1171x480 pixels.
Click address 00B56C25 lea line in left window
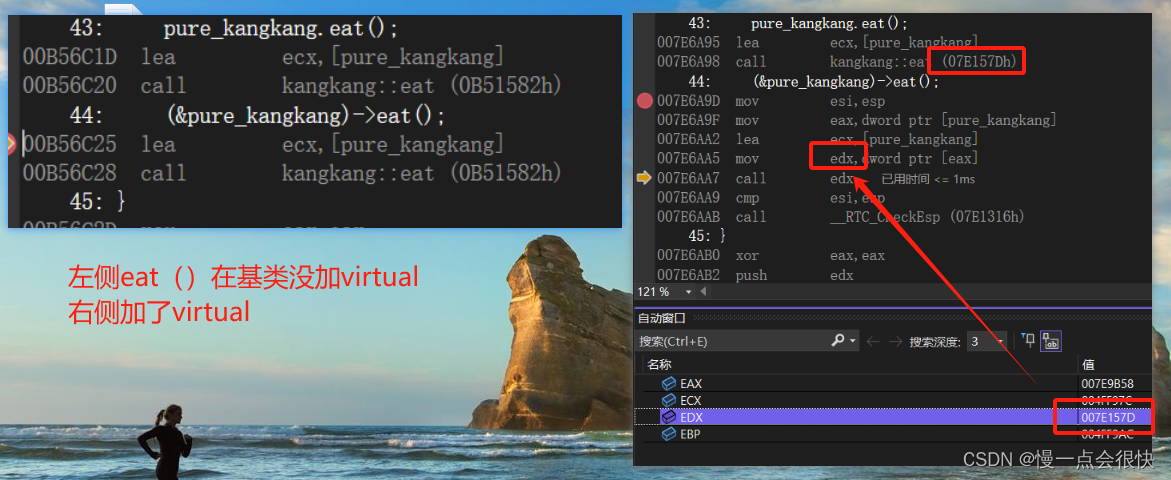pos(263,144)
